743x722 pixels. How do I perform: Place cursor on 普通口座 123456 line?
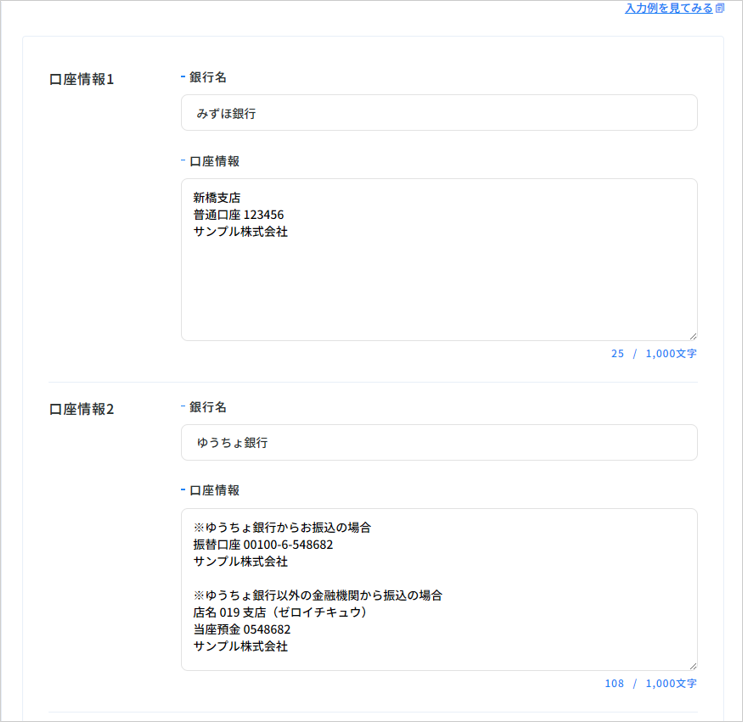tap(240, 214)
